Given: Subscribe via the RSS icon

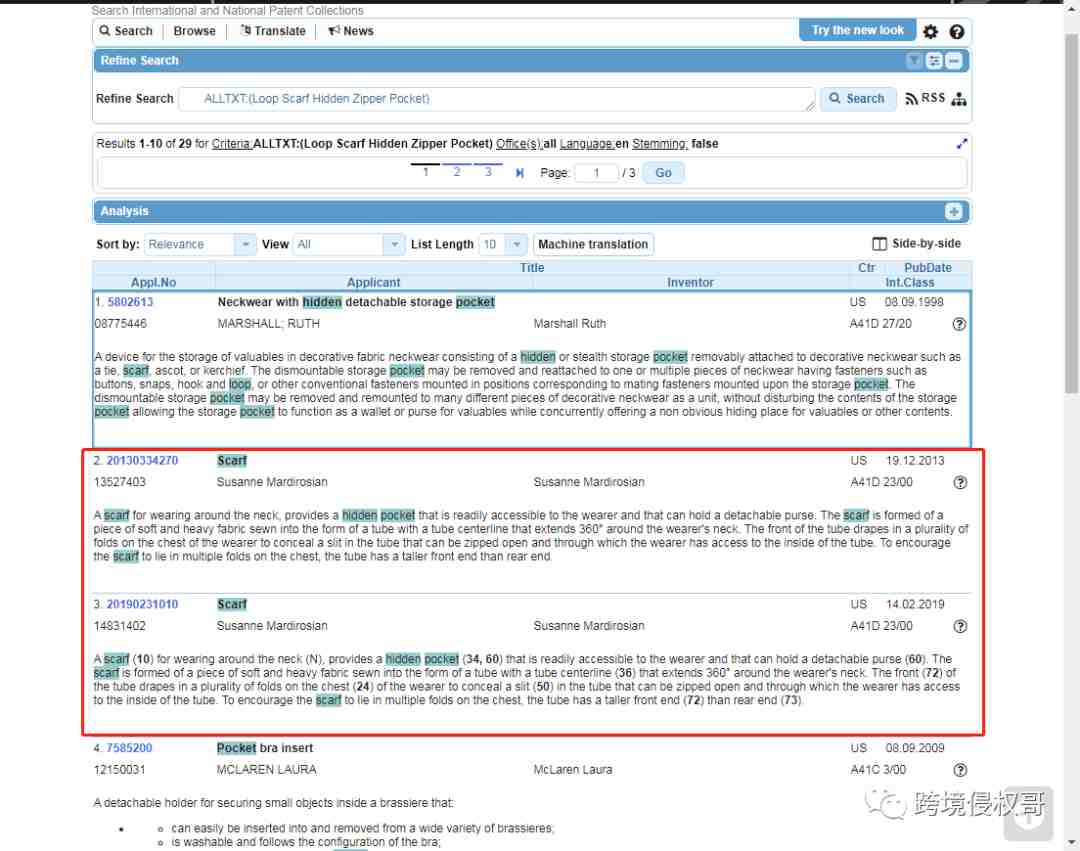Looking at the screenshot, I should click(925, 98).
